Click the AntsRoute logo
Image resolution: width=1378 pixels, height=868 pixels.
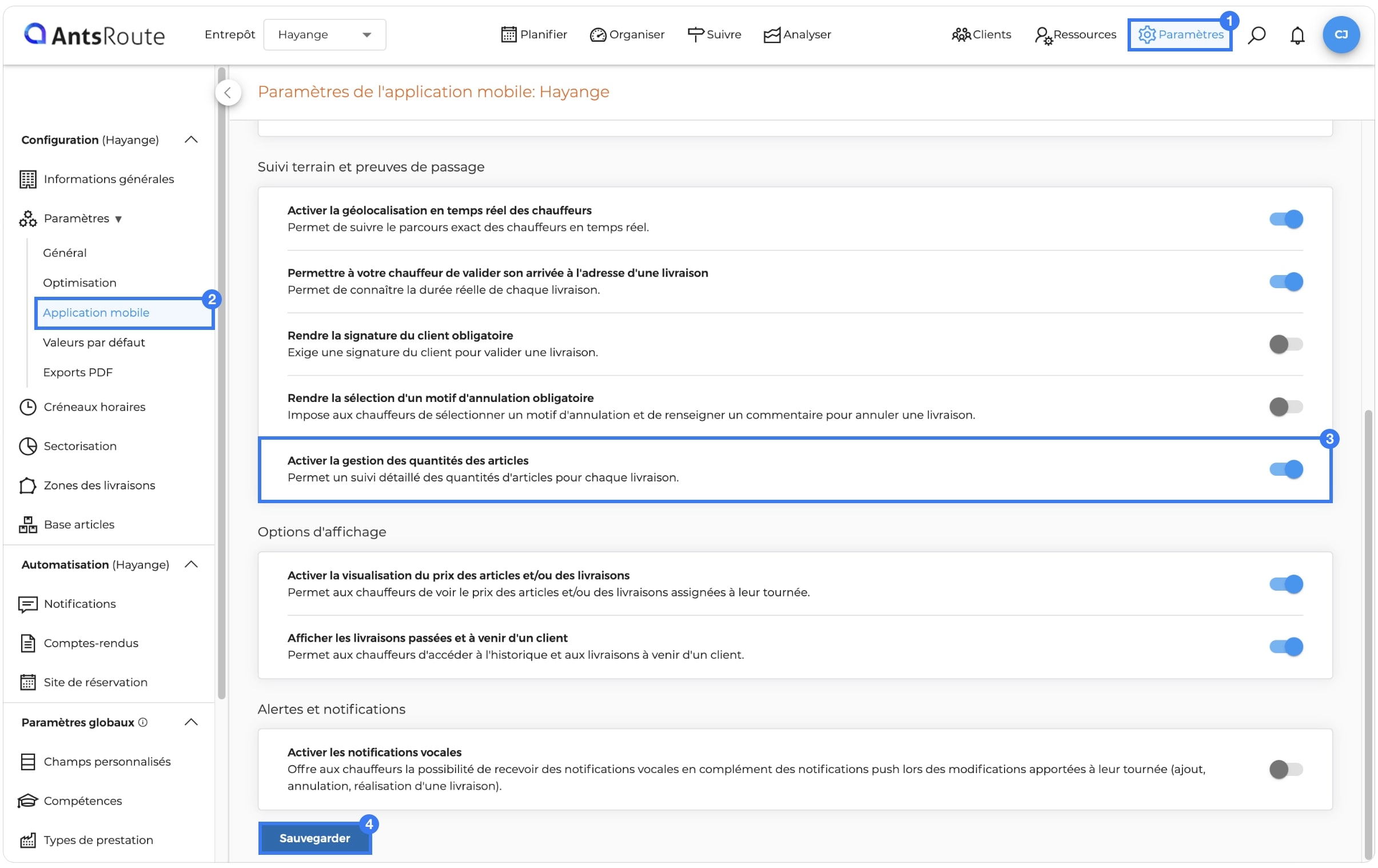[x=94, y=35]
